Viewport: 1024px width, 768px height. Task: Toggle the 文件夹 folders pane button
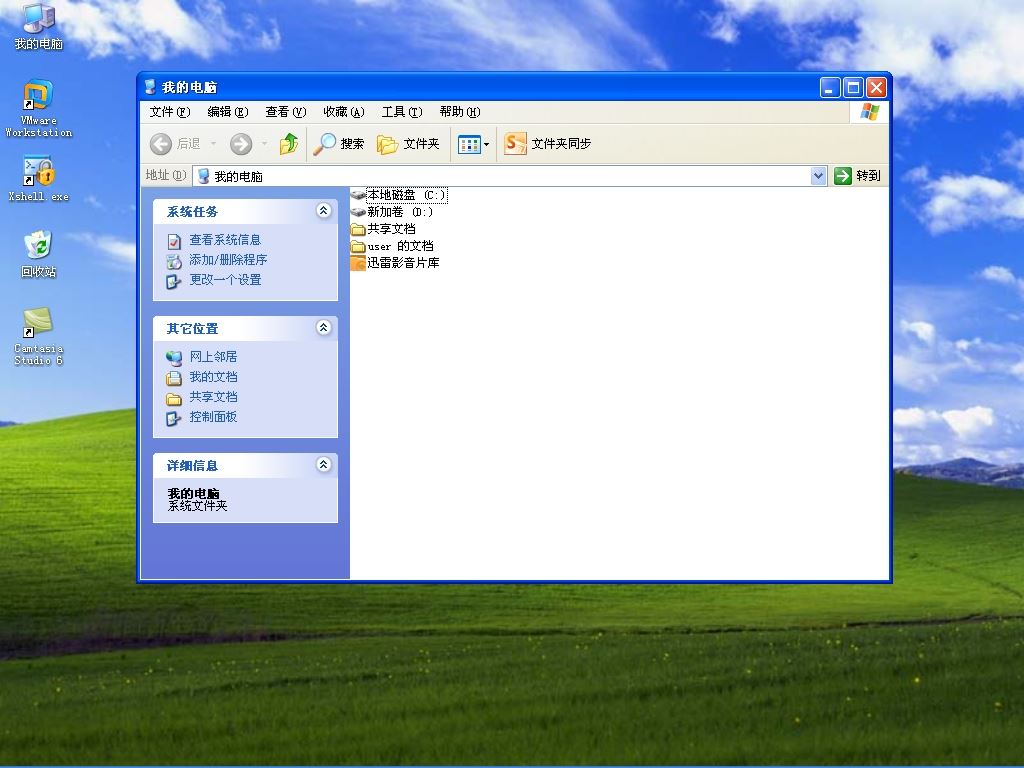(x=408, y=144)
